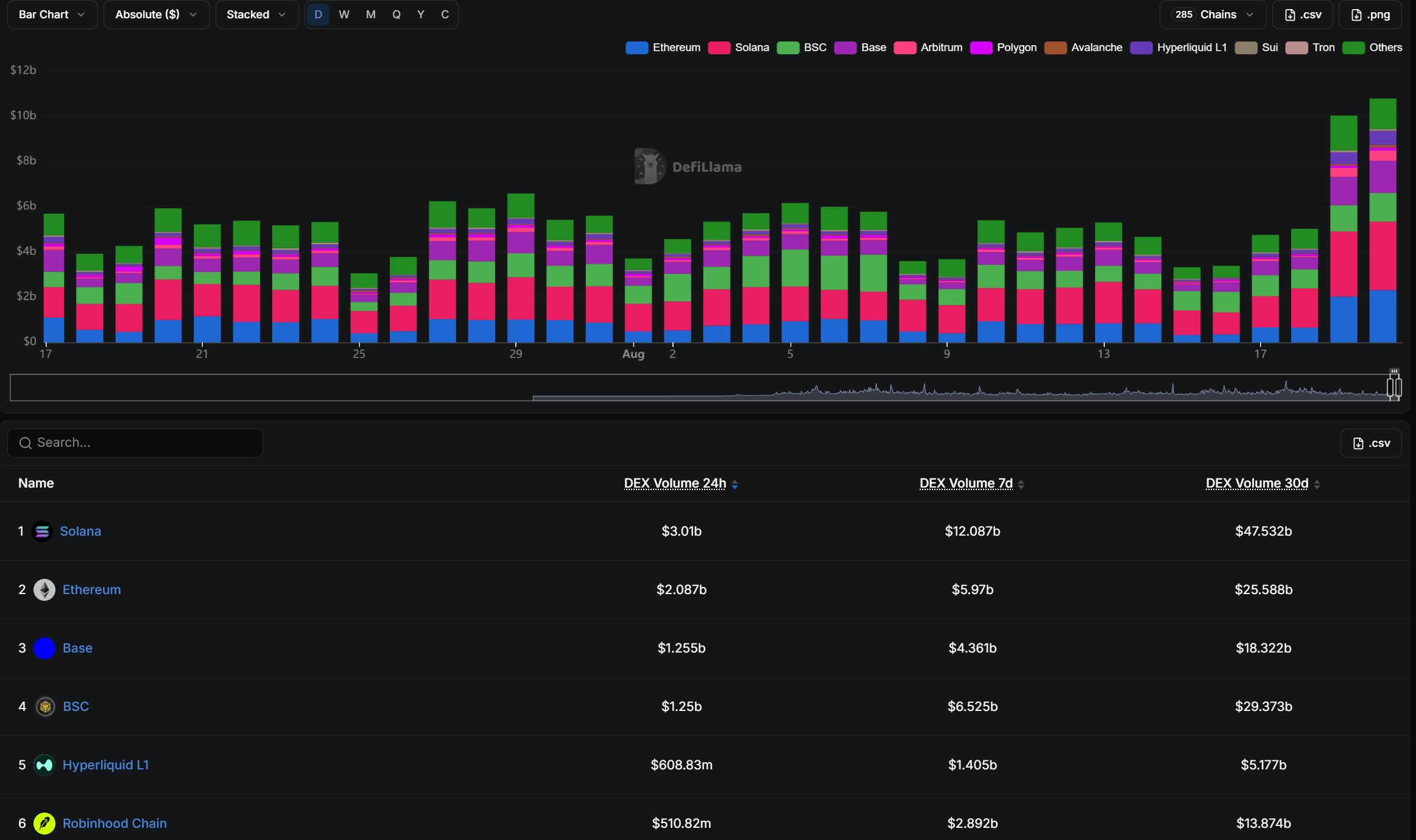Screen dimensions: 1416x840
Task: Open the Base chain link
Action: point(77,648)
